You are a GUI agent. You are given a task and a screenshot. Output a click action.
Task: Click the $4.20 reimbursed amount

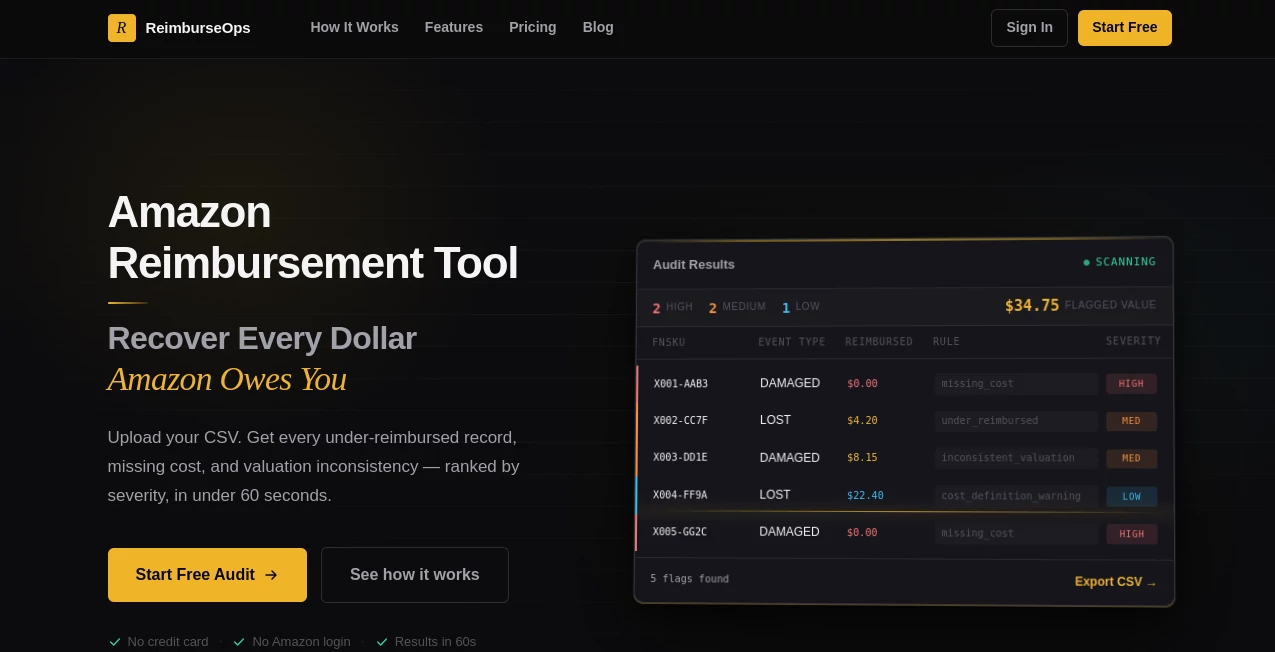tap(862, 421)
